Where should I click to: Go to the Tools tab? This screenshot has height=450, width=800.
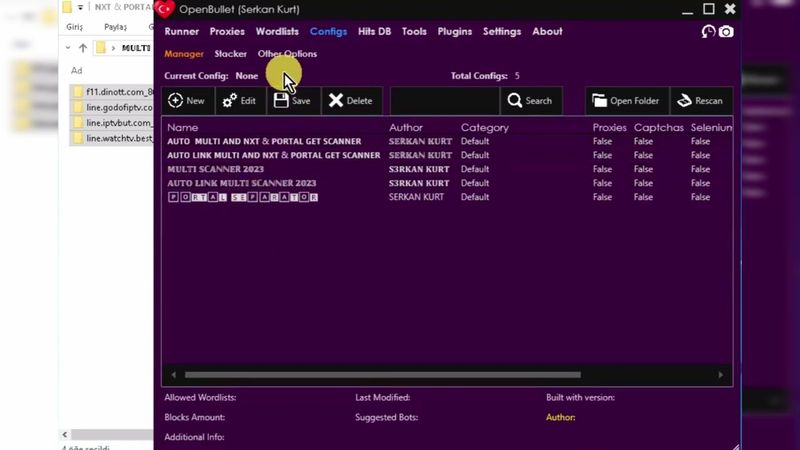(414, 32)
